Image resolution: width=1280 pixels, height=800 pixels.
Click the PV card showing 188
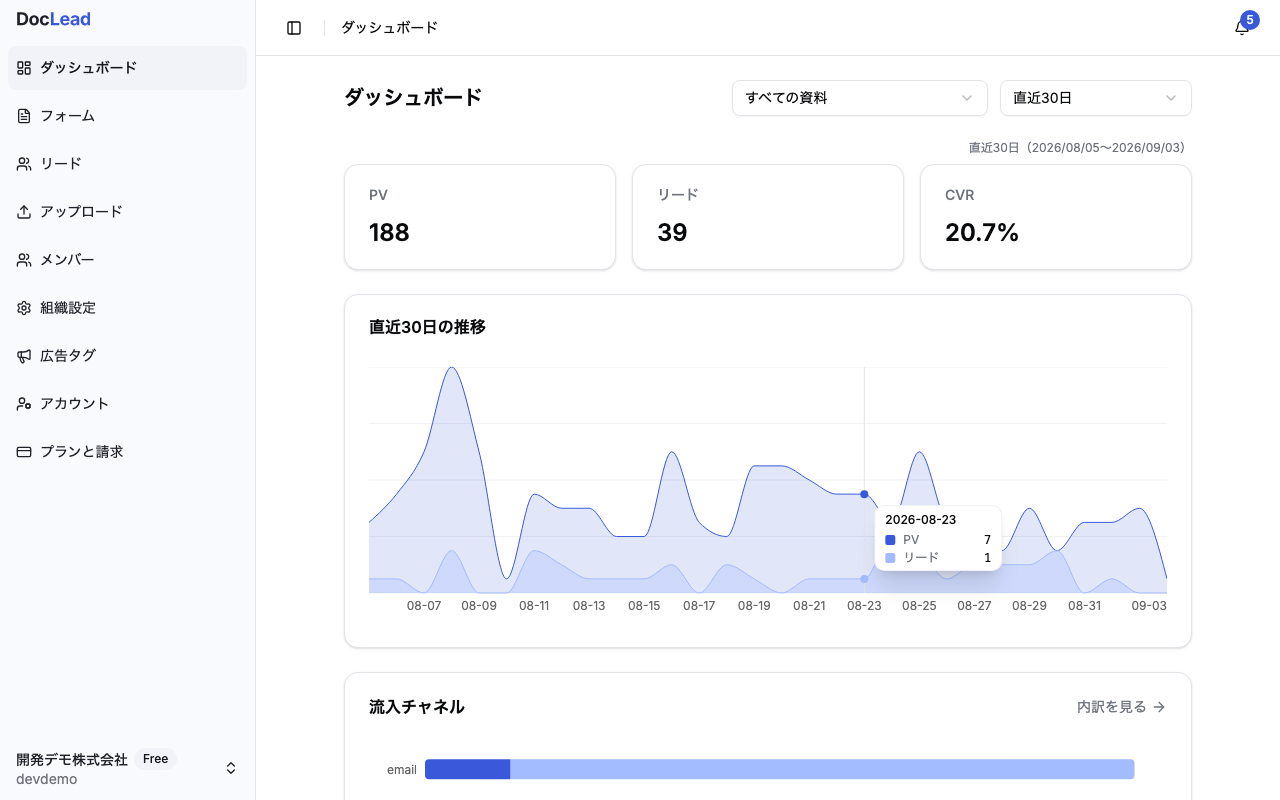click(x=480, y=217)
